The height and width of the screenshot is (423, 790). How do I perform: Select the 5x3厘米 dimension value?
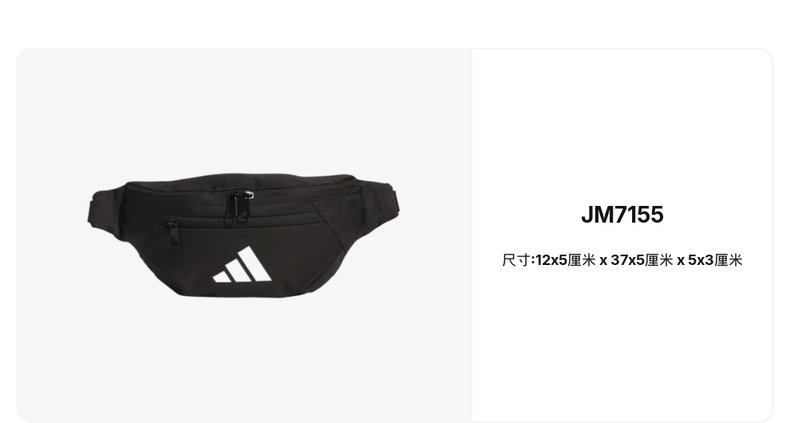click(x=715, y=260)
